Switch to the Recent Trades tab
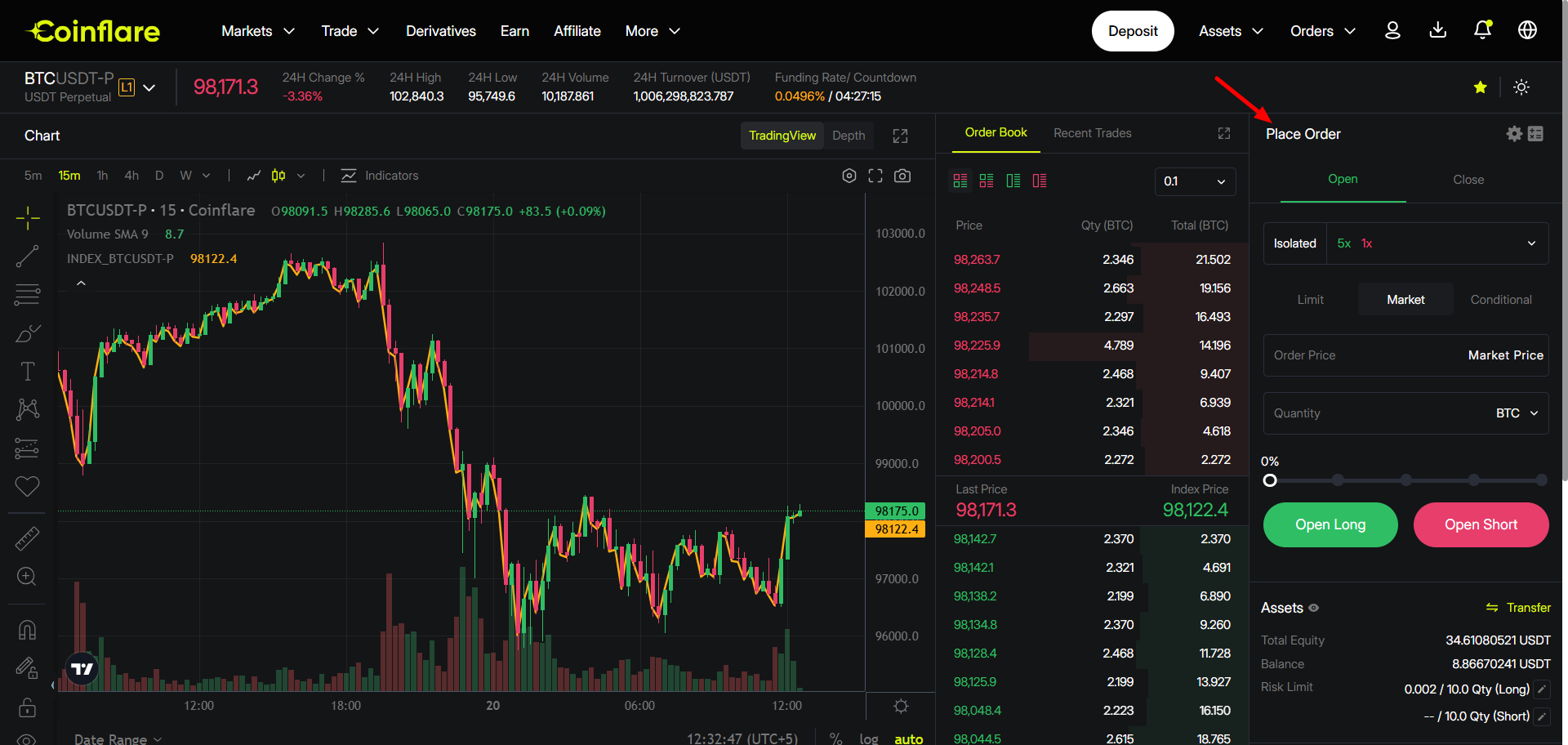1568x745 pixels. pos(1092,133)
